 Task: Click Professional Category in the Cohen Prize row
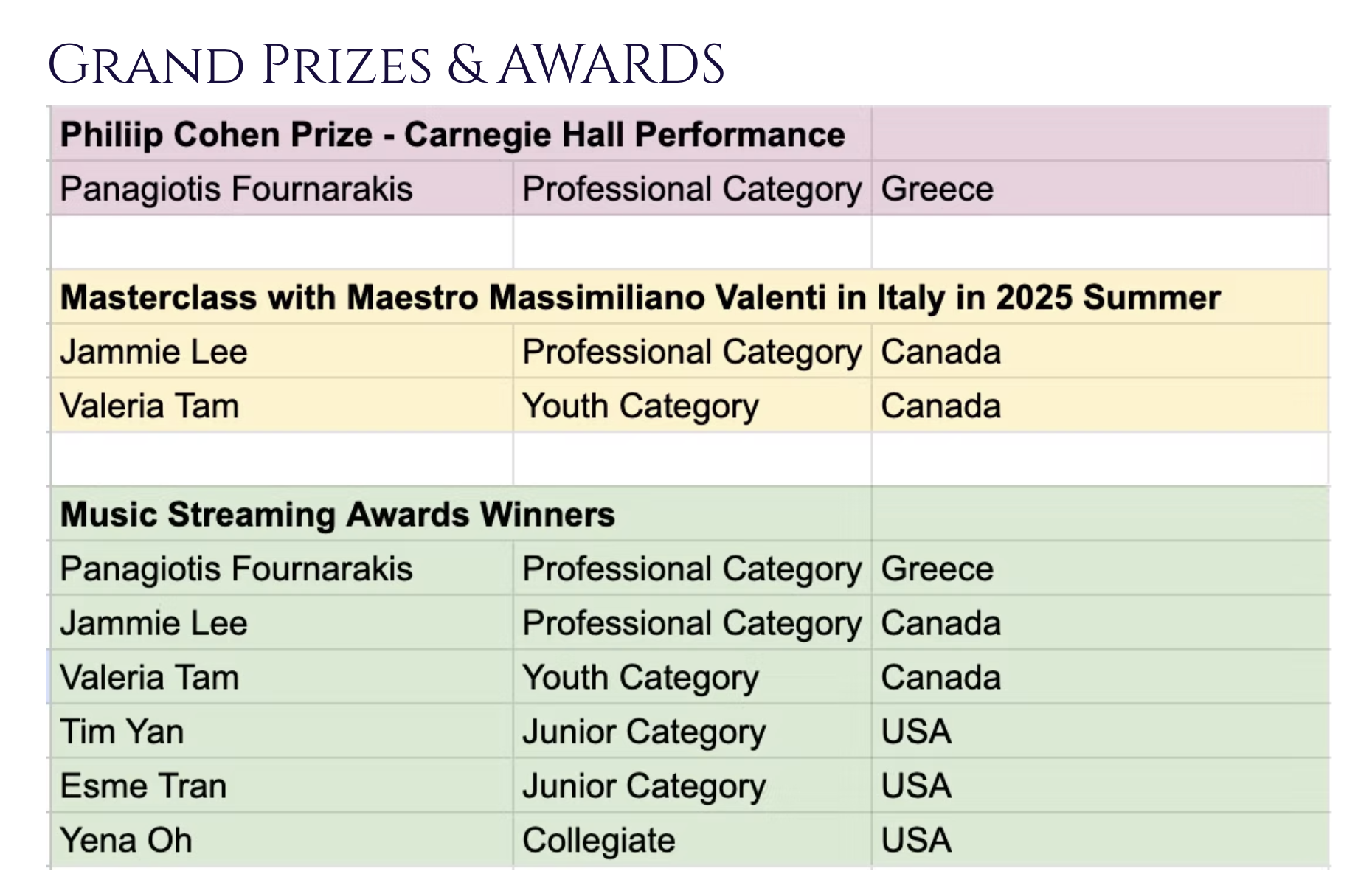click(691, 189)
